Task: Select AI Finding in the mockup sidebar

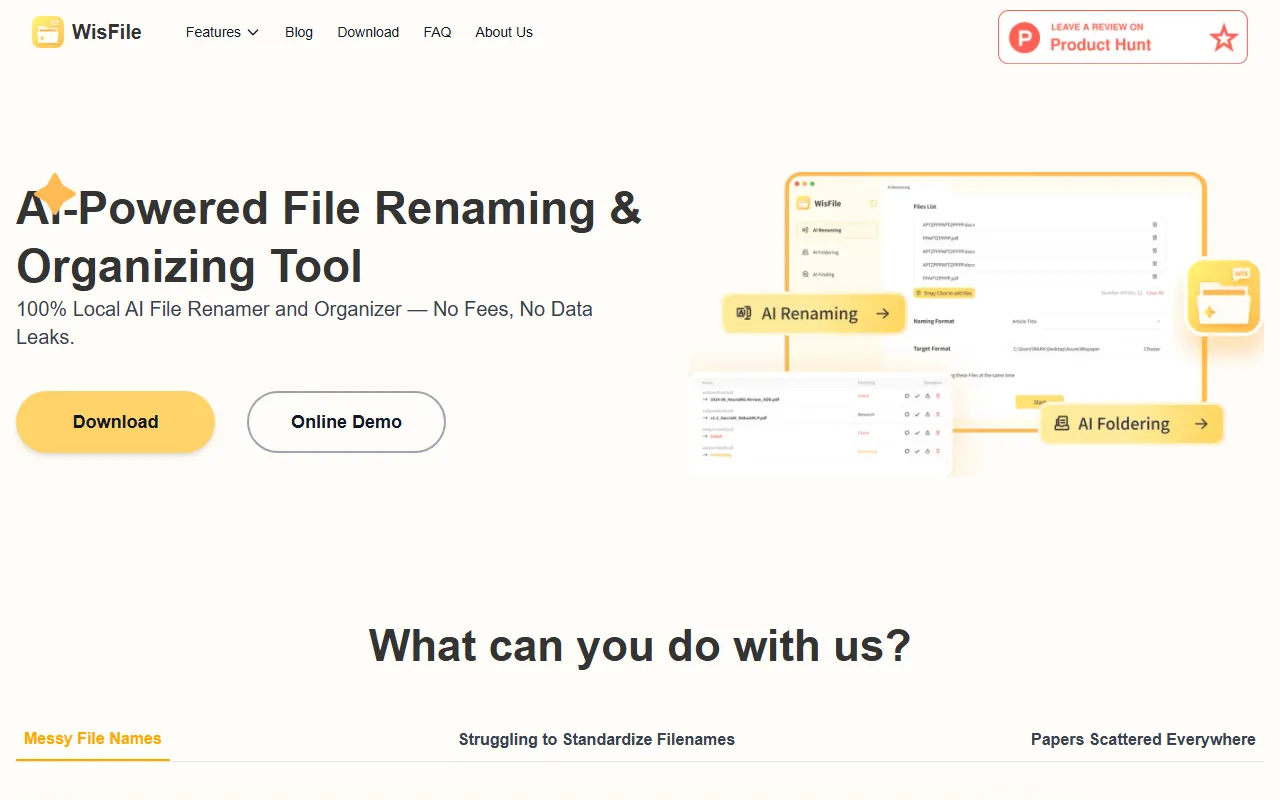Action: tap(825, 274)
